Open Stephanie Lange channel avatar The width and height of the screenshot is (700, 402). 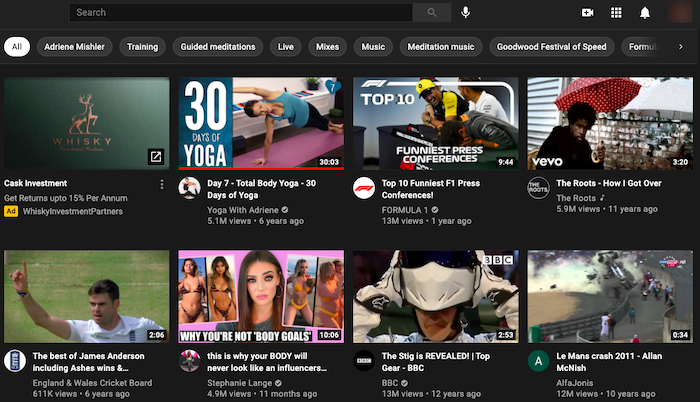click(x=189, y=360)
